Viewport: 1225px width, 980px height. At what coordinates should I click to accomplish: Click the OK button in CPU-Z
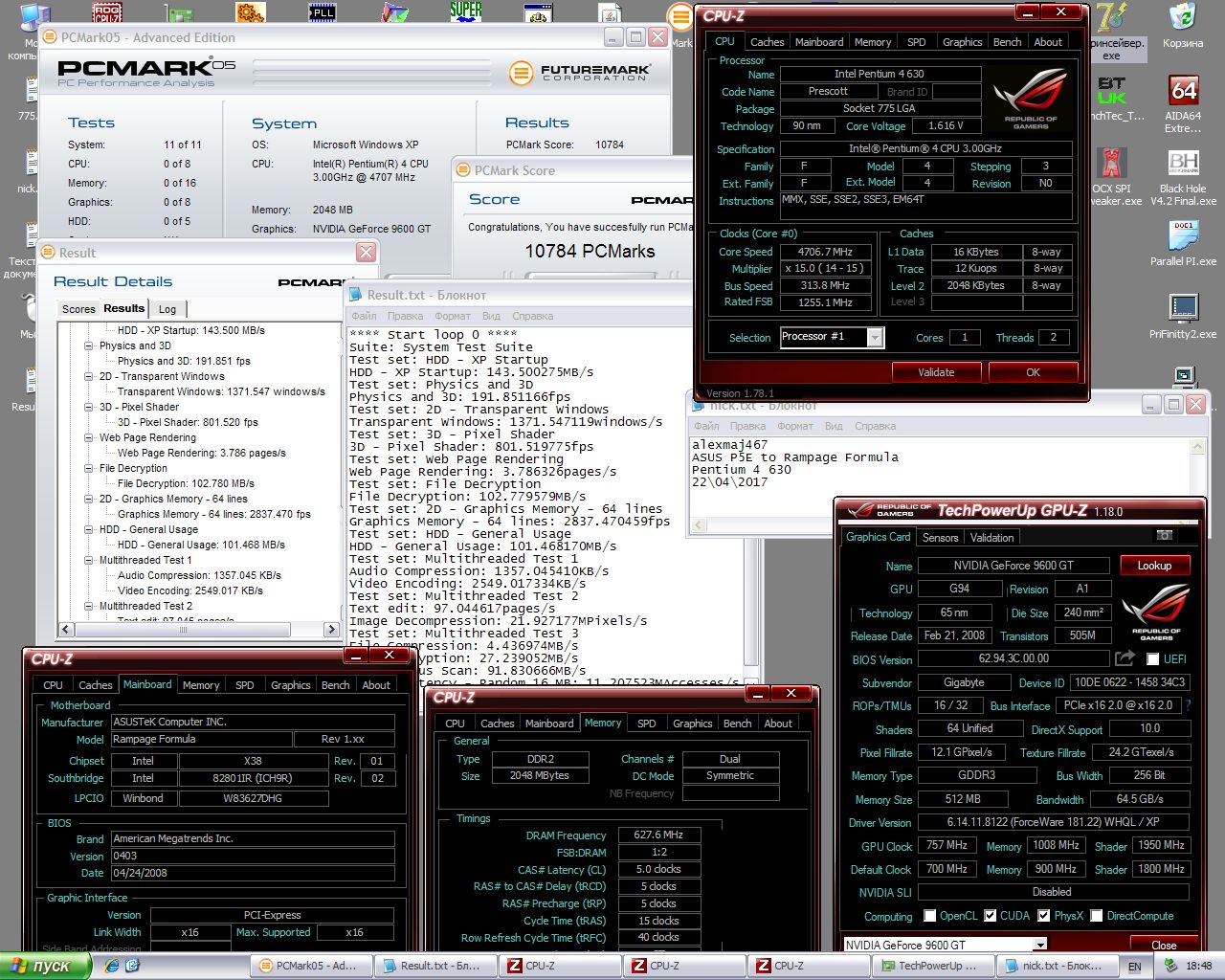[x=1033, y=372]
